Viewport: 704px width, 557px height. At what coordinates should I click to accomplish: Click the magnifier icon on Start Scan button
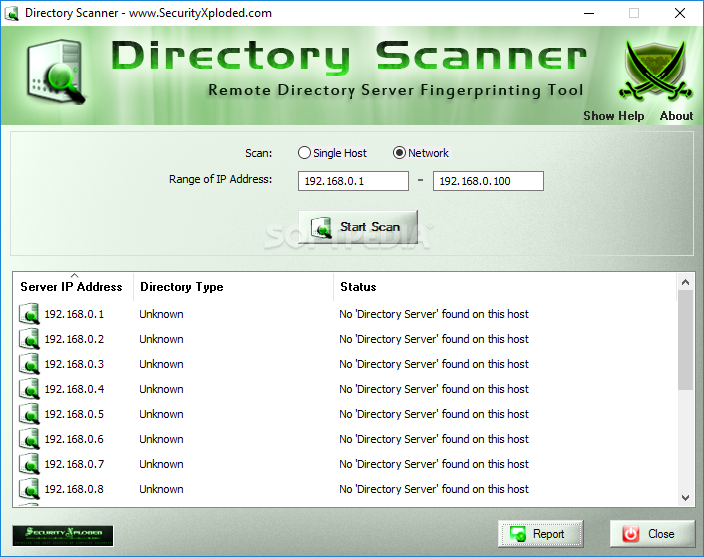321,227
